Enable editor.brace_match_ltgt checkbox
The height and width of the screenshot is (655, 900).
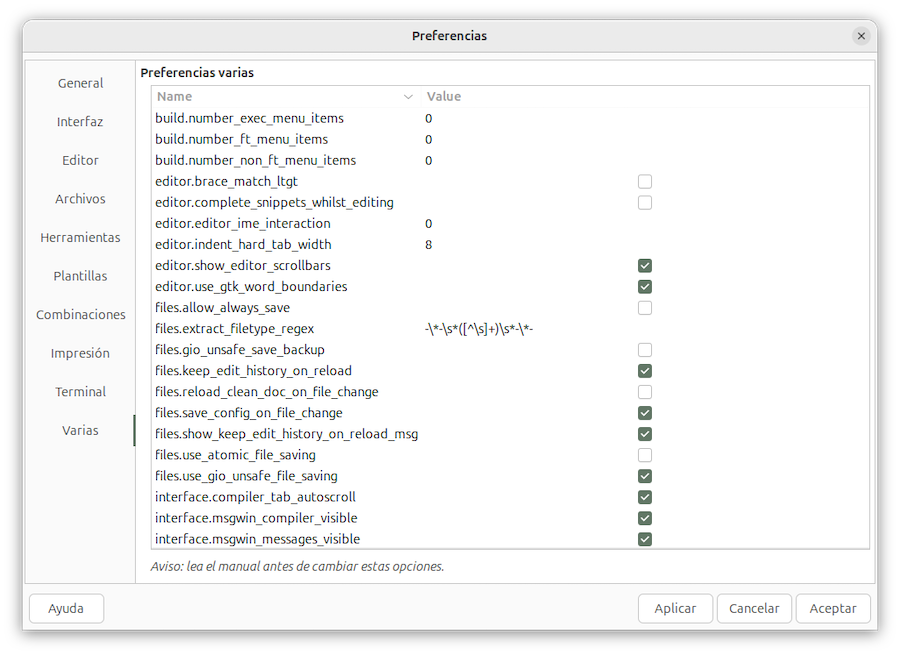(645, 182)
